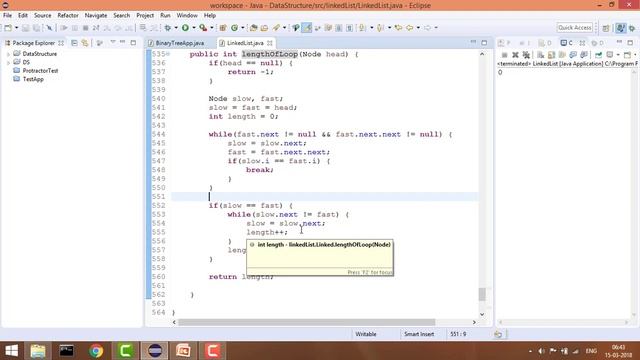Screen dimensions: 640x360
Task: Switch to the Debug perspective icon
Action: (632, 28)
